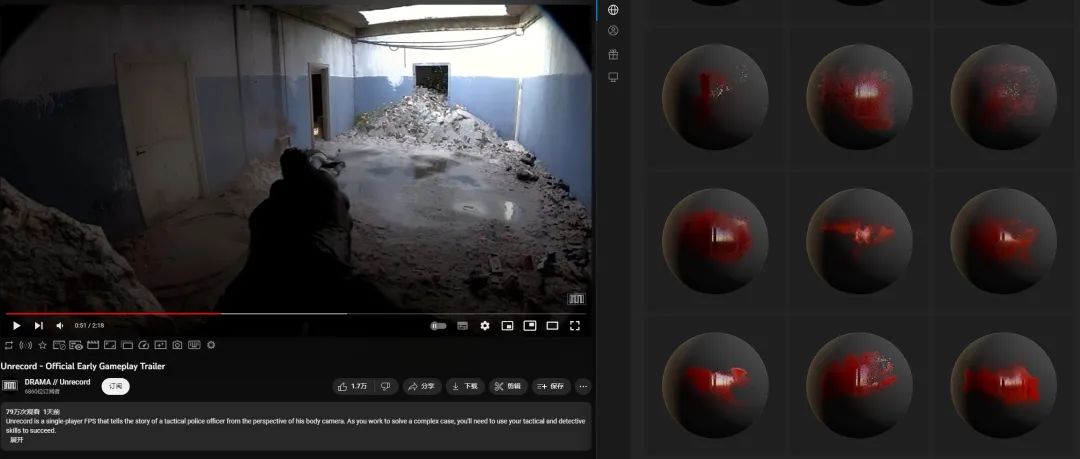Image resolution: width=1080 pixels, height=459 pixels.
Task: Open the DRAMA // Unrecord channel link
Action: click(x=57, y=382)
